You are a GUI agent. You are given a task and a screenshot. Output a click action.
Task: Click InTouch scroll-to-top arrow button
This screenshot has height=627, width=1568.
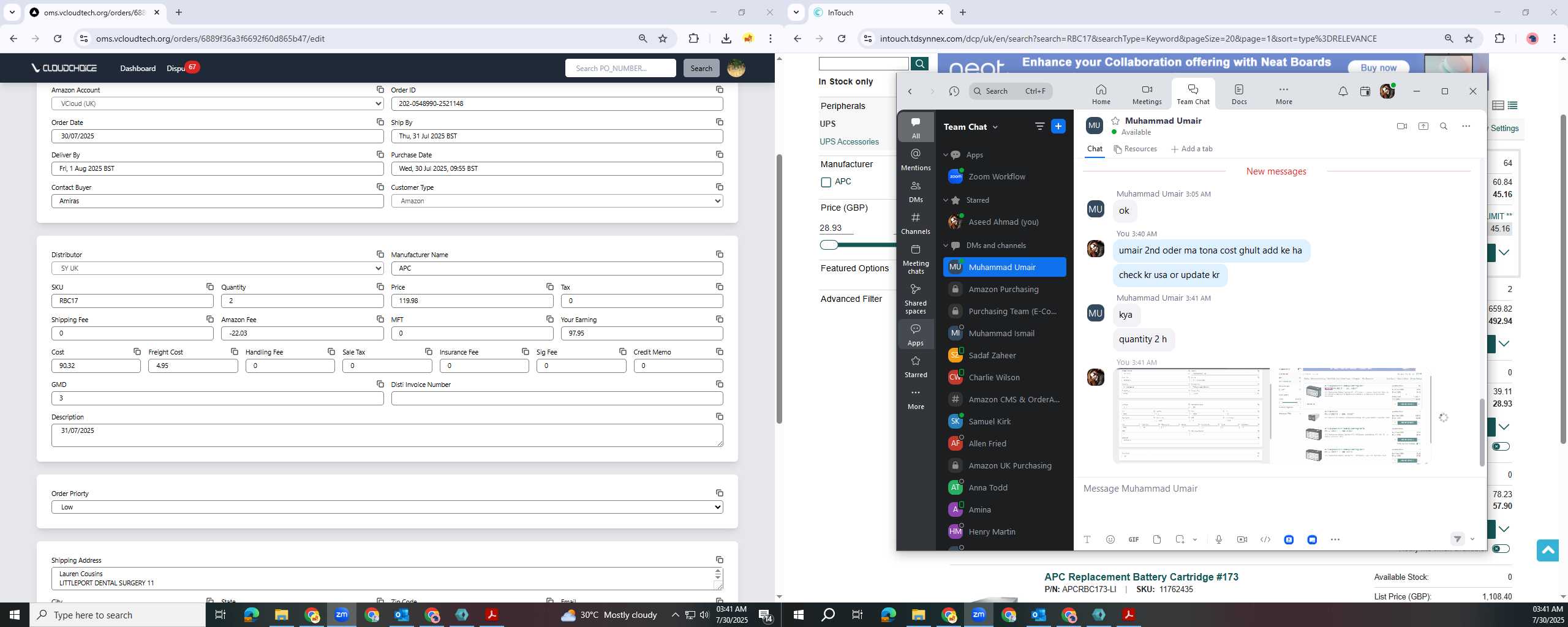pos(1547,550)
